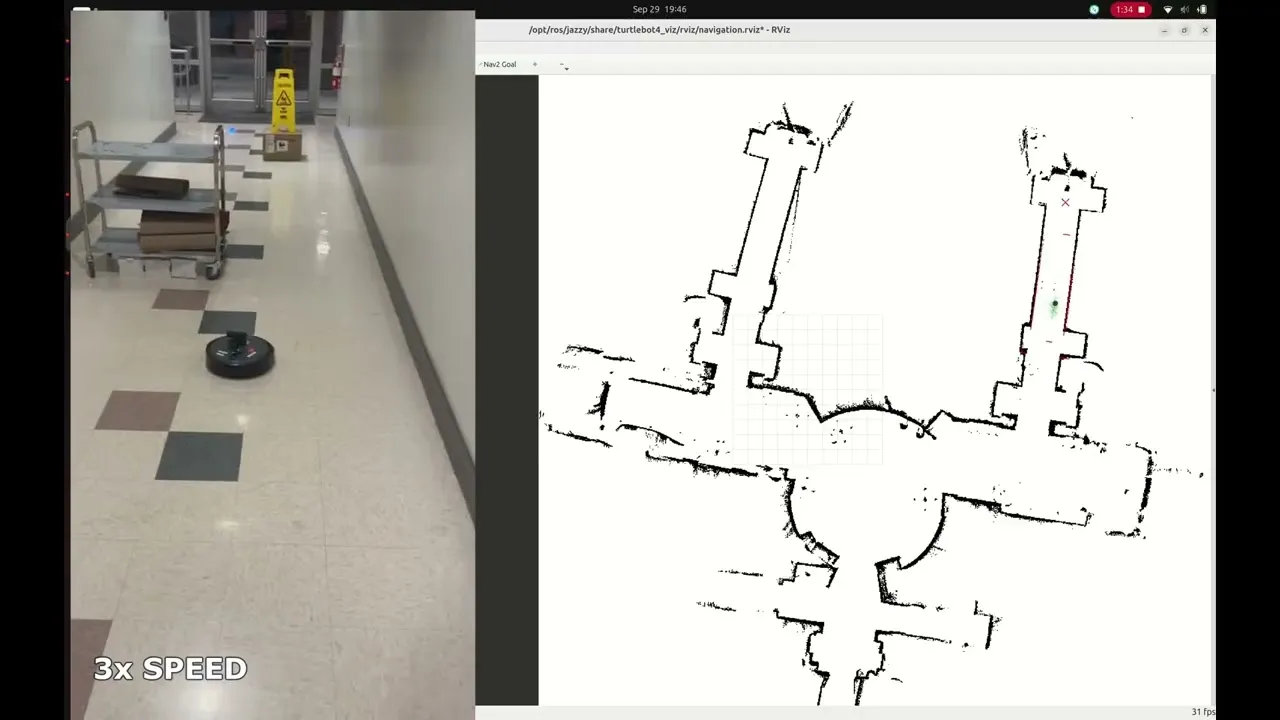Image resolution: width=1280 pixels, height=720 pixels.
Task: Minimize the RViz window
Action: click(1164, 30)
